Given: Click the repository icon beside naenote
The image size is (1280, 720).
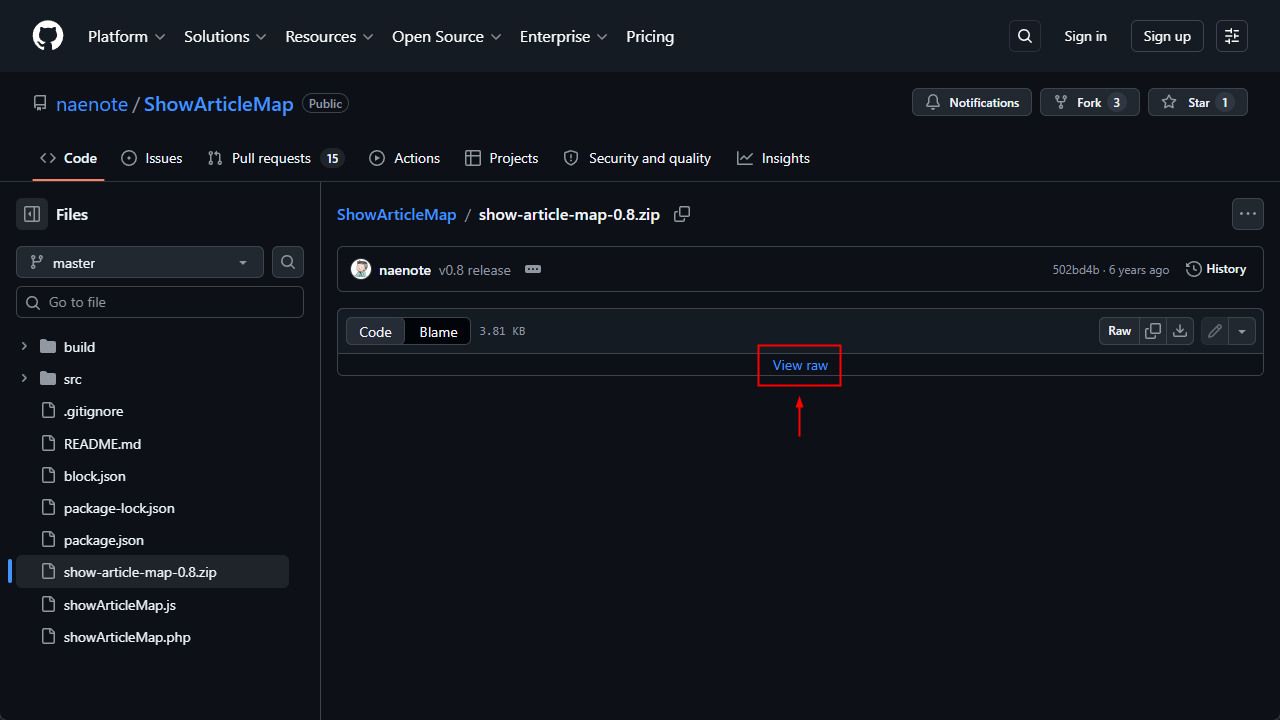Looking at the screenshot, I should pyautogui.click(x=40, y=103).
